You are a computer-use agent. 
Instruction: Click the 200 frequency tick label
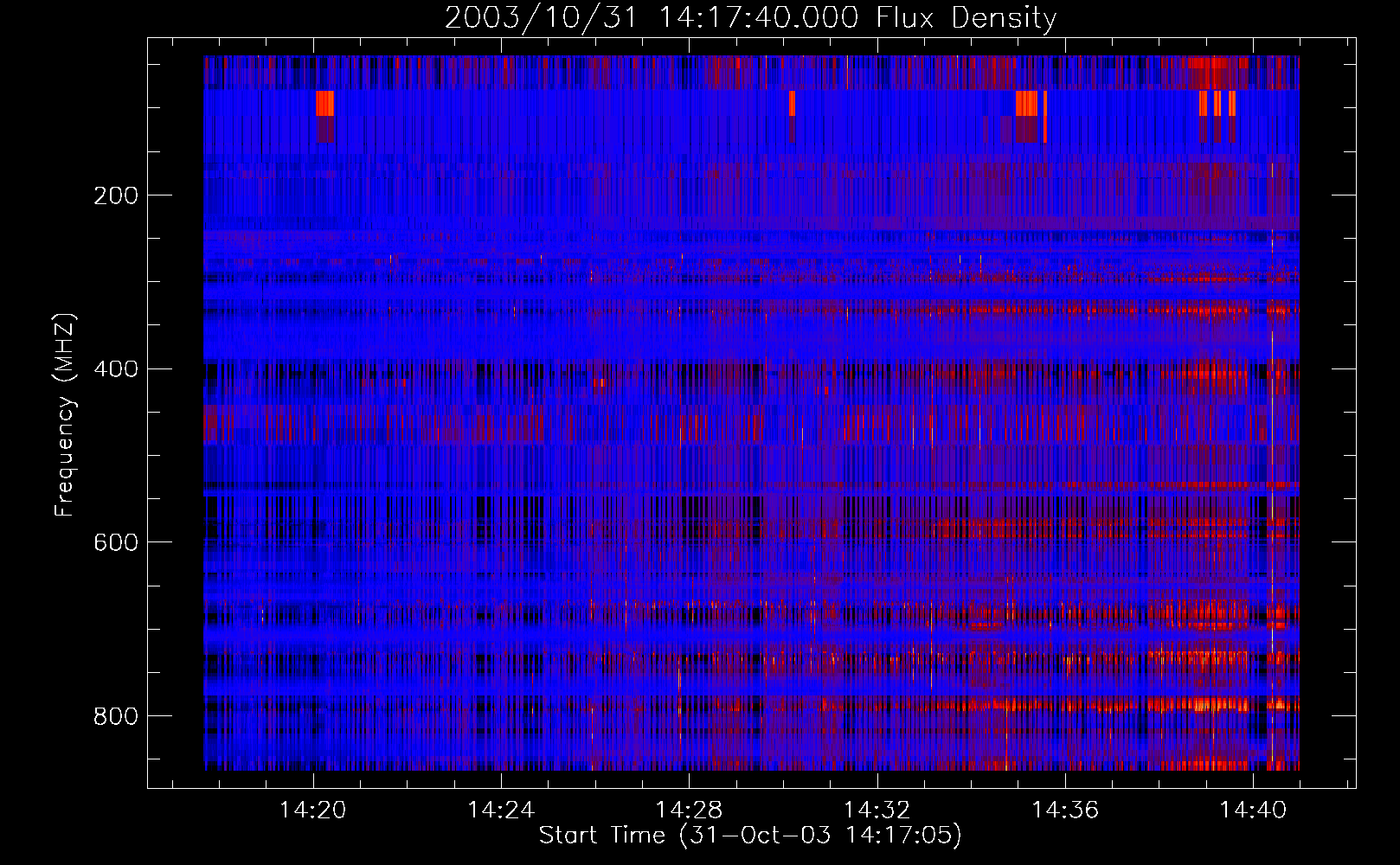(x=116, y=195)
